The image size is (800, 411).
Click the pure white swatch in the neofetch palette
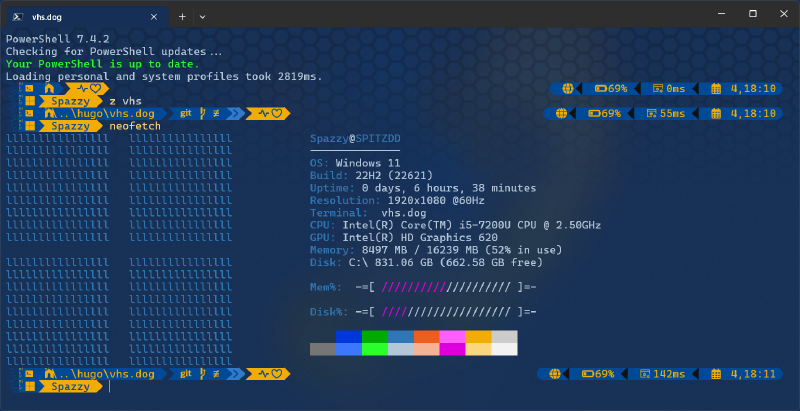(504, 349)
